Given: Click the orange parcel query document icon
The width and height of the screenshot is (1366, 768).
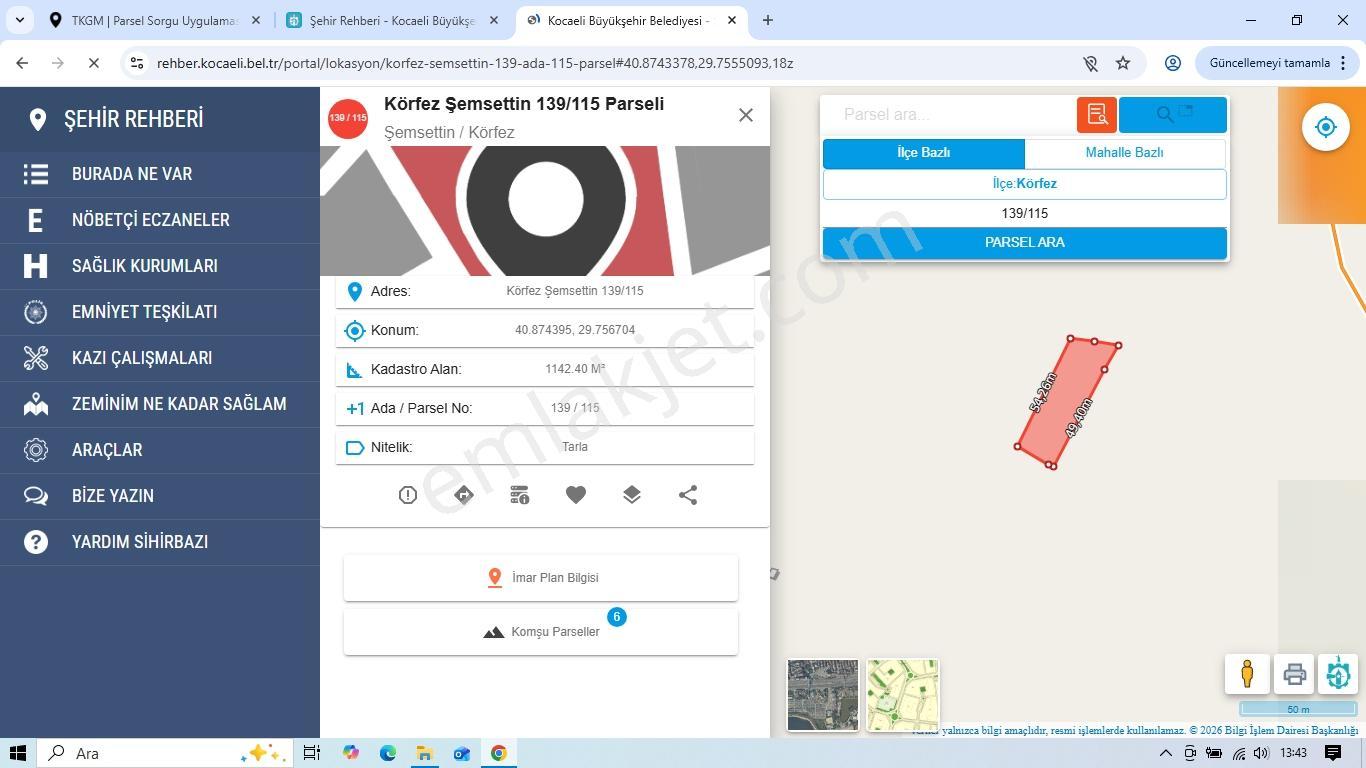Looking at the screenshot, I should 1097,114.
